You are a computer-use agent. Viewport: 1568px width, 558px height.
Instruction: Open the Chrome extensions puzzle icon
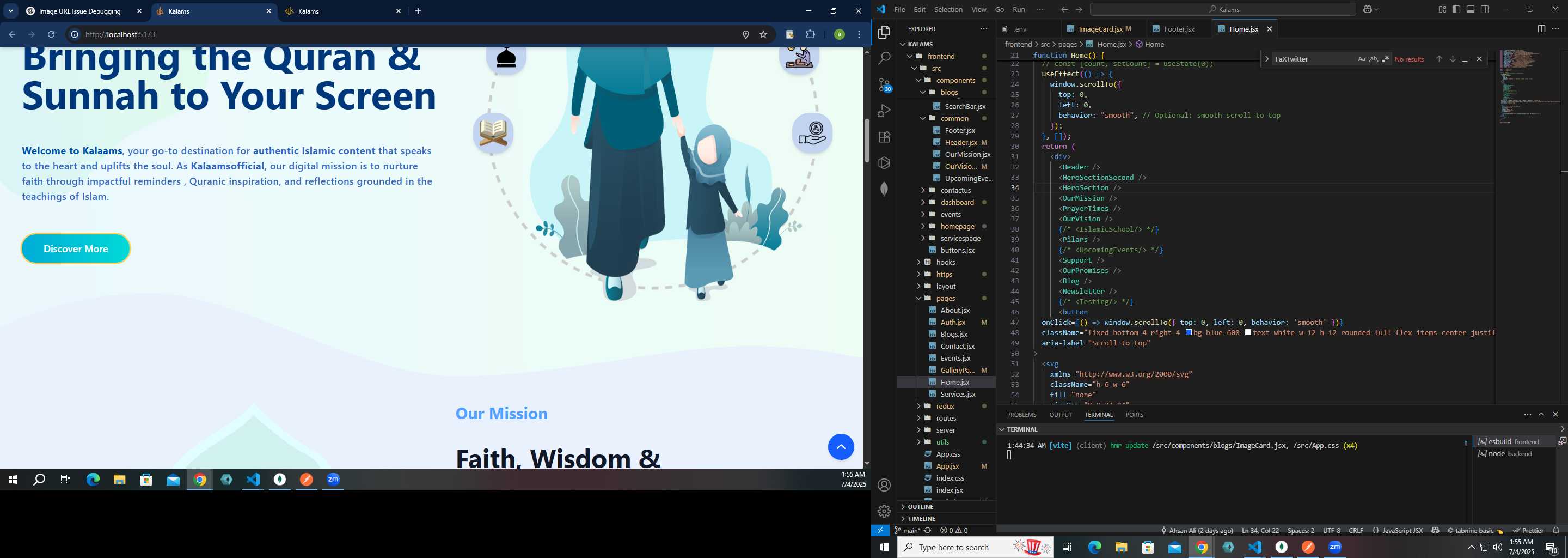tap(810, 35)
